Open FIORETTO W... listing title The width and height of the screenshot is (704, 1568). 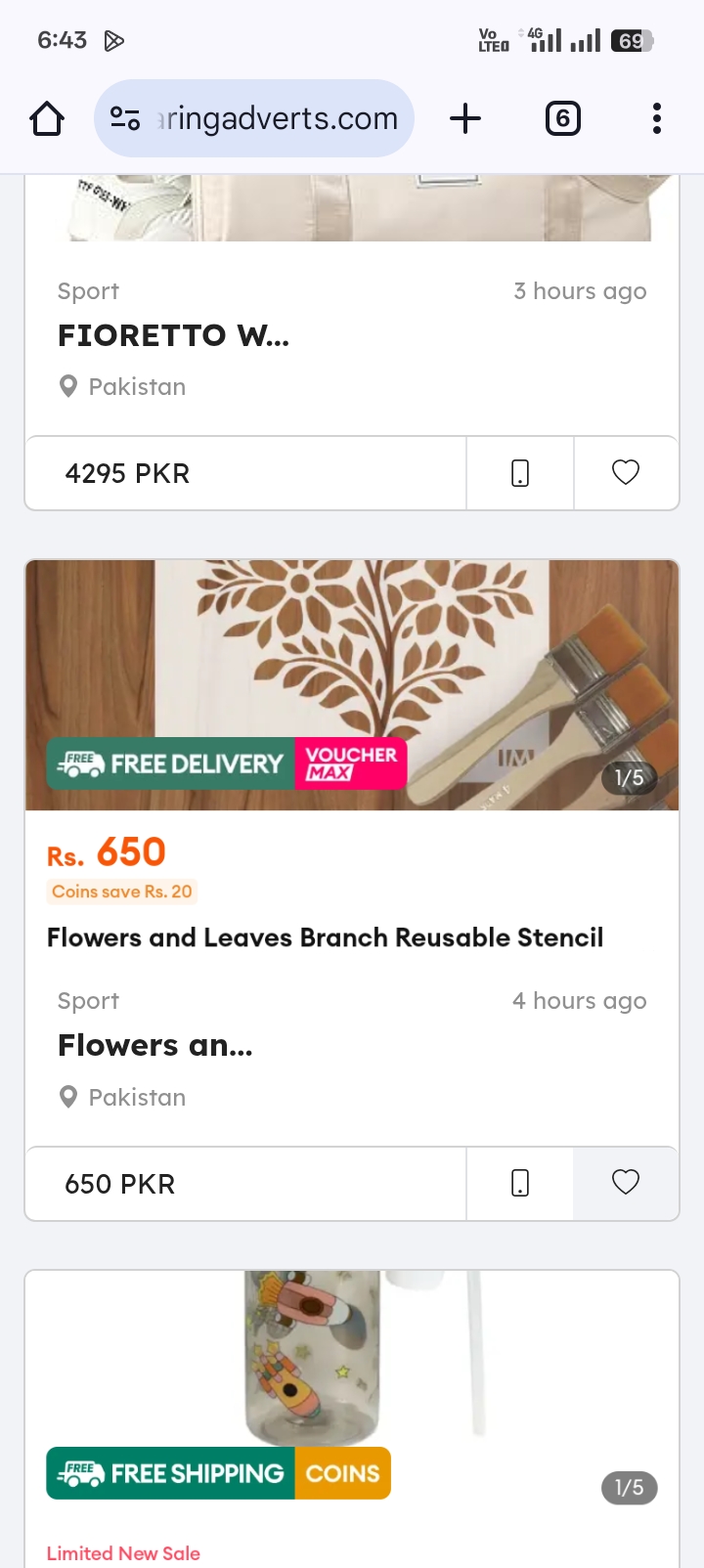point(173,335)
